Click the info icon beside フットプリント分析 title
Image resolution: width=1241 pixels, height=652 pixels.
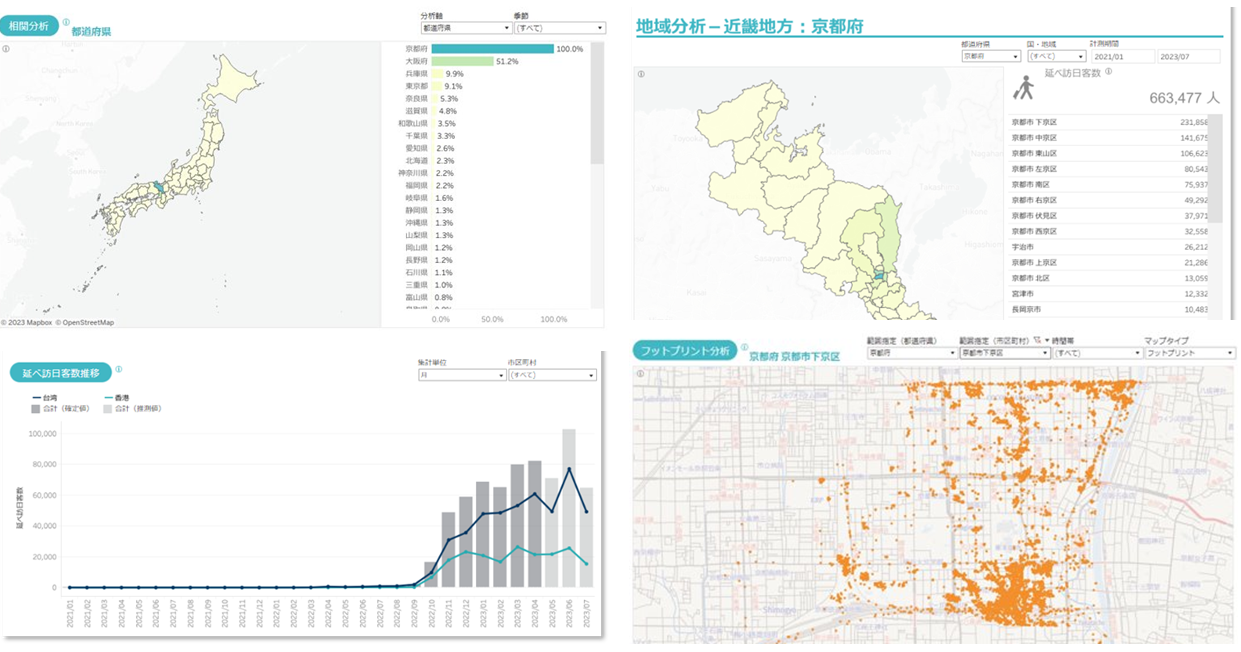coord(744,348)
